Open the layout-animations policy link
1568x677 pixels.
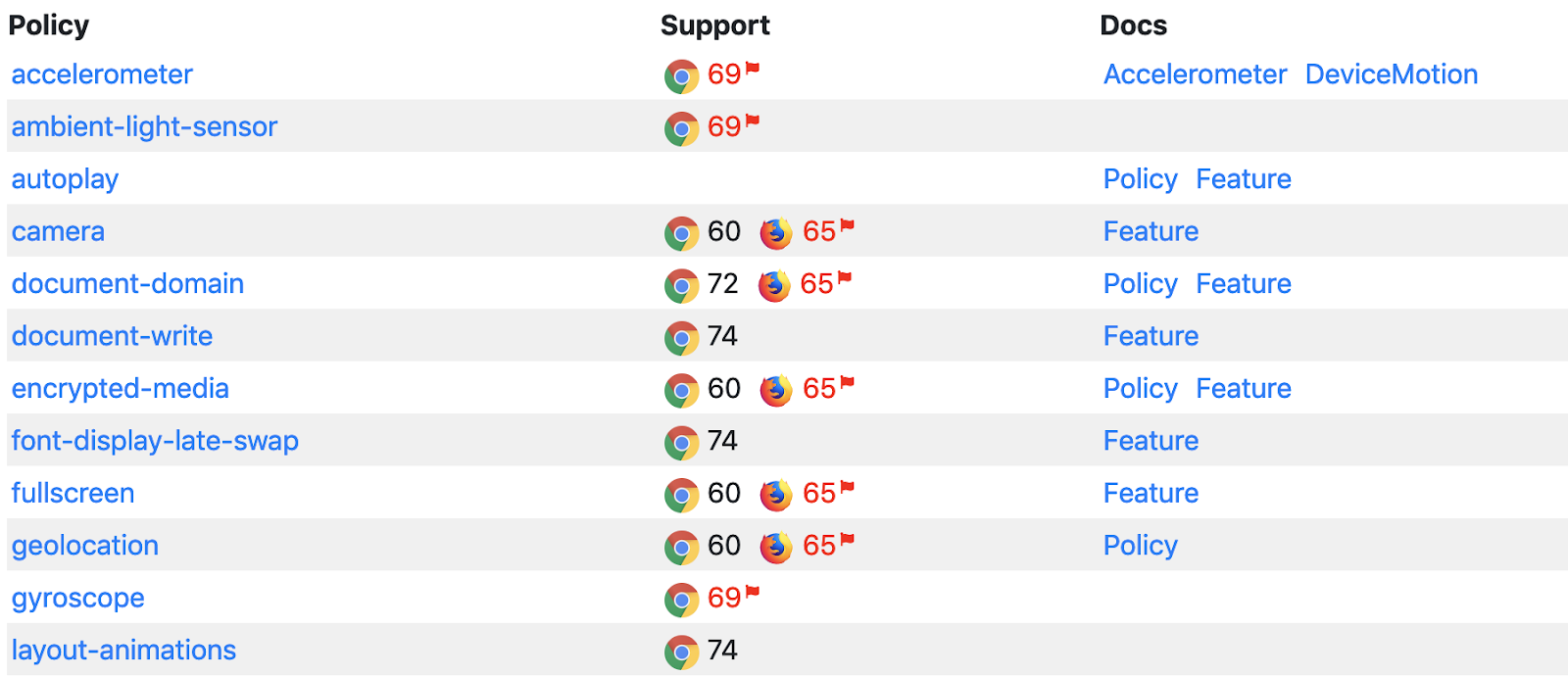[x=123, y=651]
